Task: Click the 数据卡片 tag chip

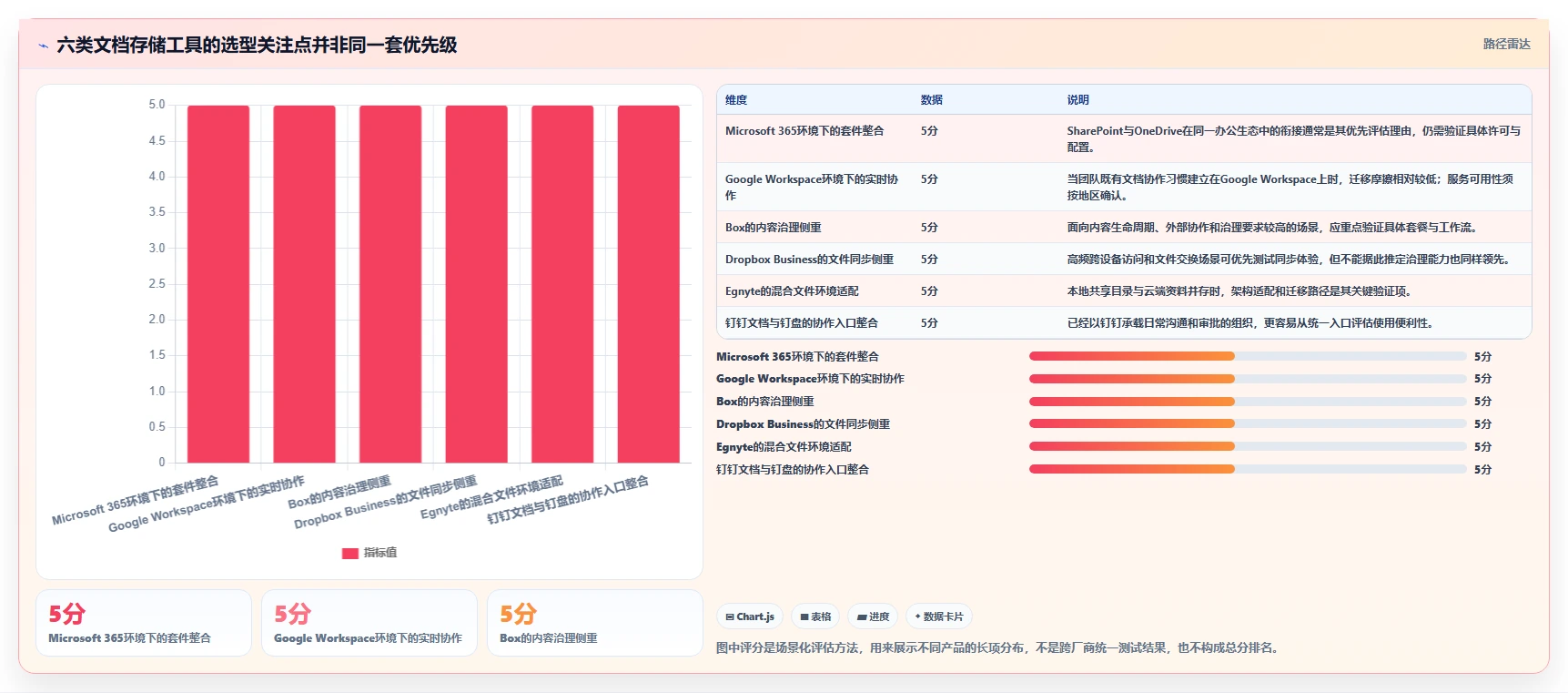Action: [939, 617]
